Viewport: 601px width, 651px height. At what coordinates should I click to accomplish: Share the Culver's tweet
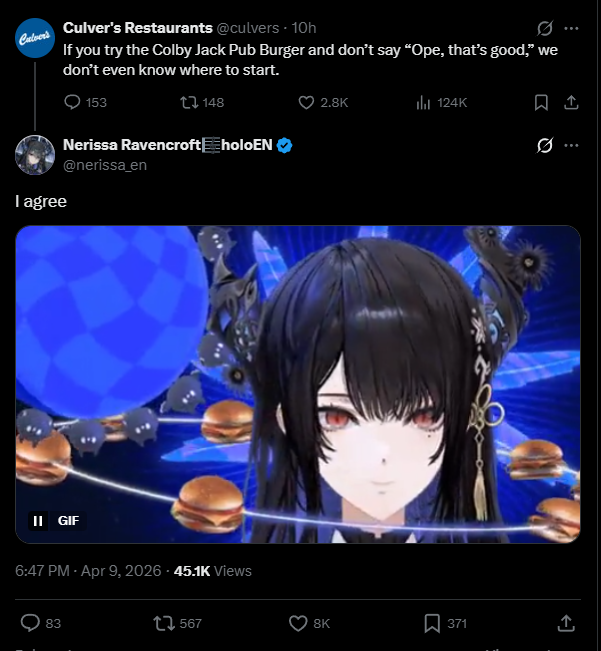coord(571,103)
